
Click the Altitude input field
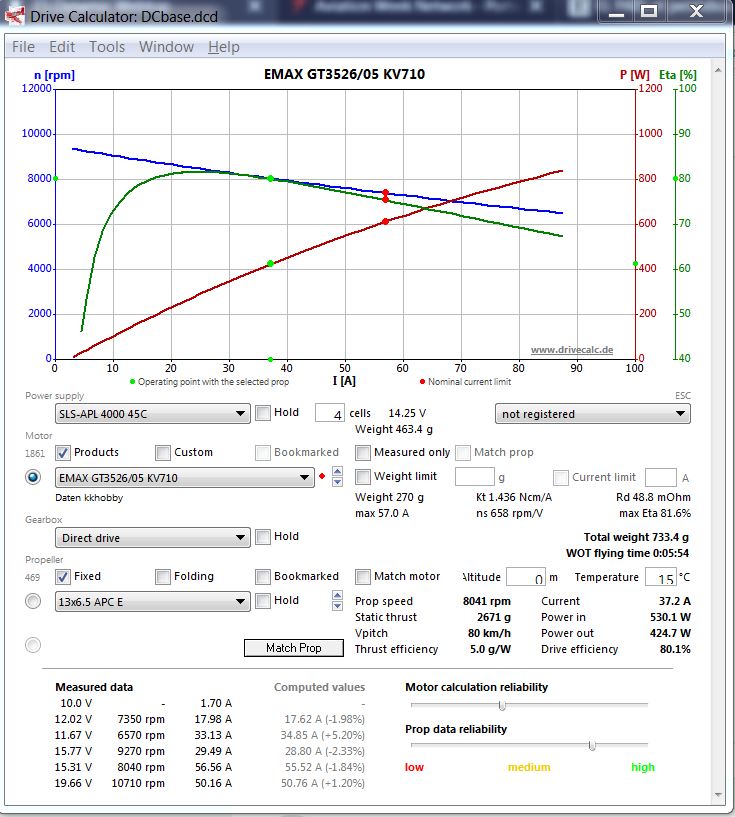point(524,578)
